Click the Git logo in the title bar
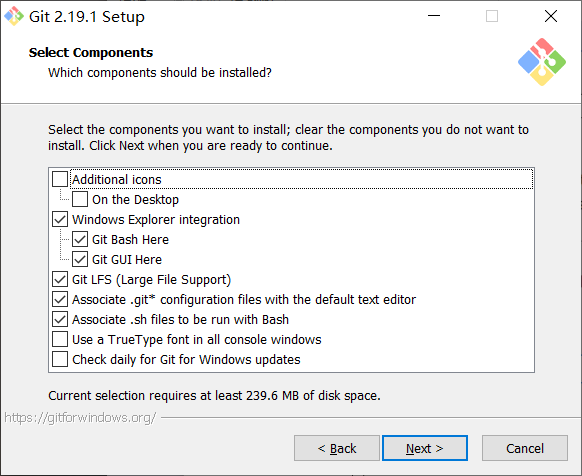This screenshot has width=582, height=476. tap(14, 16)
